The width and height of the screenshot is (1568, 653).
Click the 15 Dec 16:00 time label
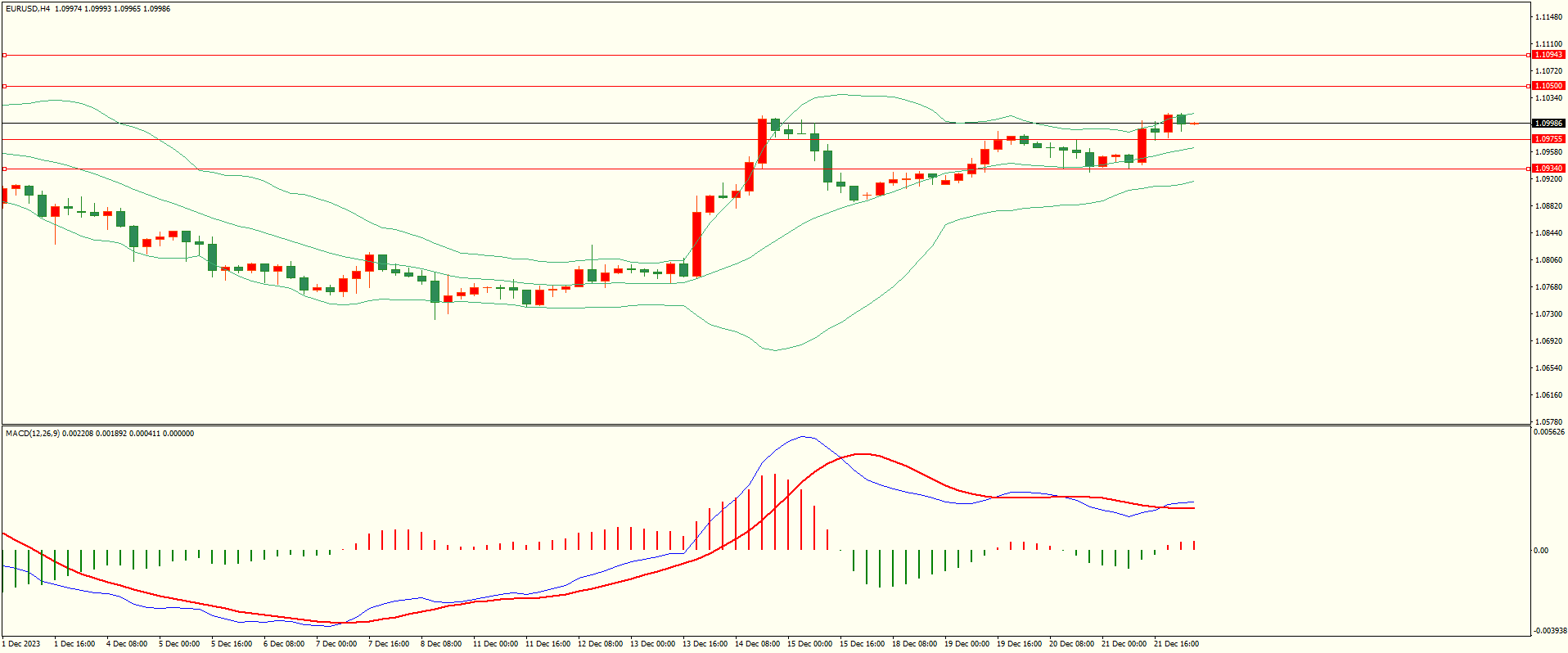[862, 644]
